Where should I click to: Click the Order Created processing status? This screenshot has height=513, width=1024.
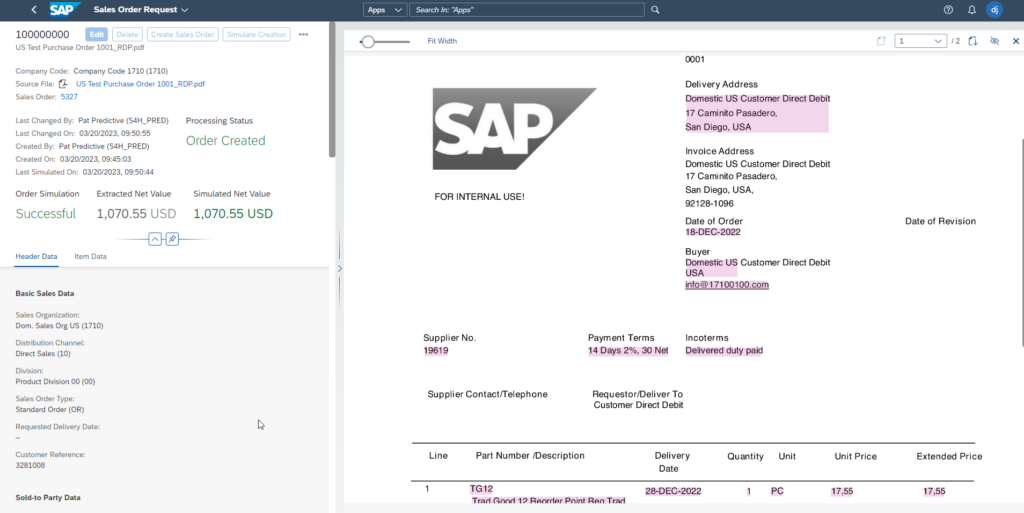pos(225,140)
